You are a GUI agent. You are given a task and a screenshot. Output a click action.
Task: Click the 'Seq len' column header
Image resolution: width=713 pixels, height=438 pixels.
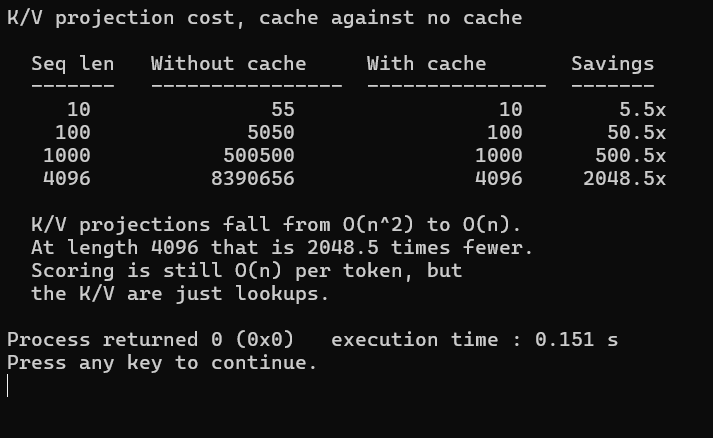pos(73,64)
